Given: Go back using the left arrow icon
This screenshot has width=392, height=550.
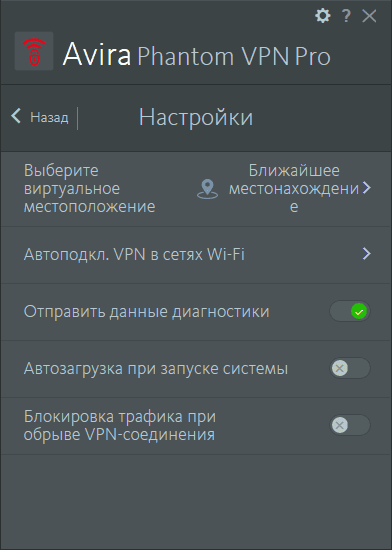Looking at the screenshot, I should (x=16, y=116).
